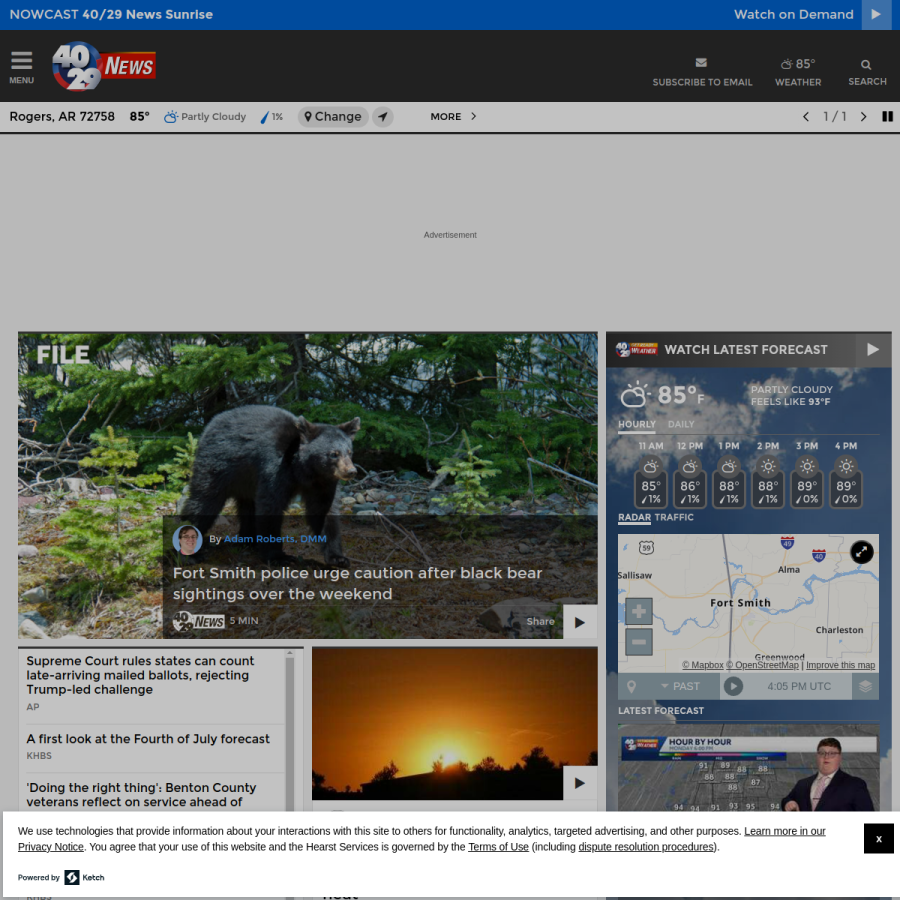
Task: Open author Adam Roberts, DMM link
Action: (275, 538)
